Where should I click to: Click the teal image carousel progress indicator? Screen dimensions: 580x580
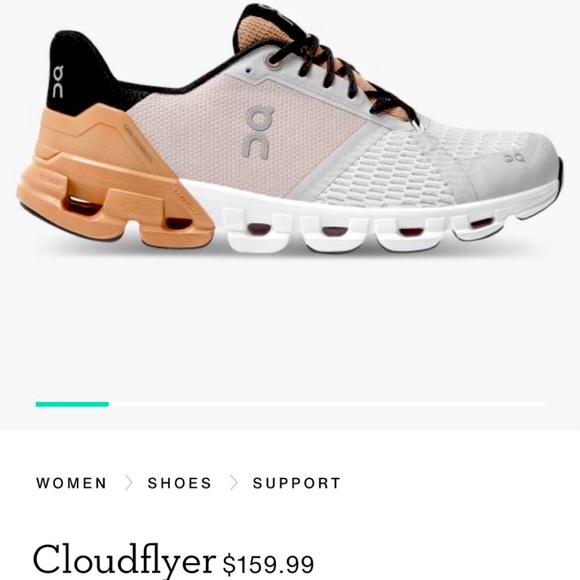pos(72,404)
